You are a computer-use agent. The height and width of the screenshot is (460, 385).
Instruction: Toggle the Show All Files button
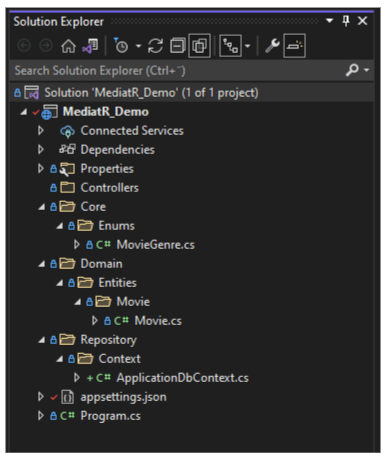point(199,46)
